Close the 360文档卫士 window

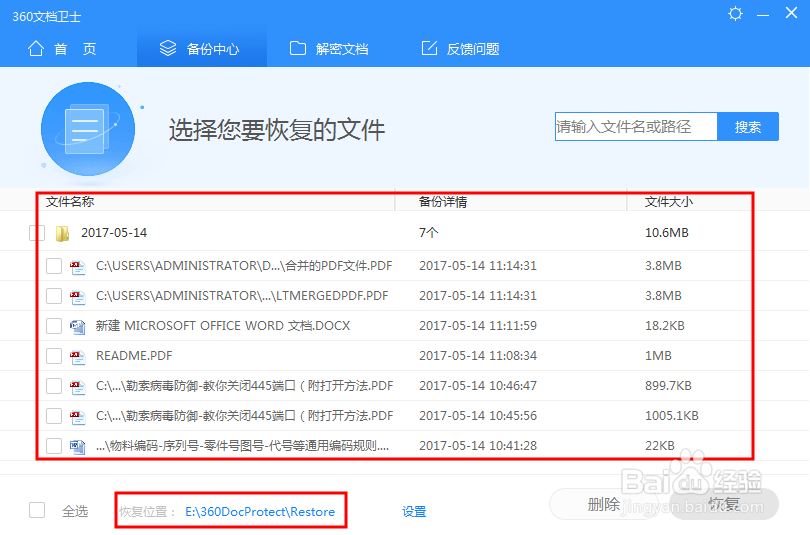(x=791, y=13)
